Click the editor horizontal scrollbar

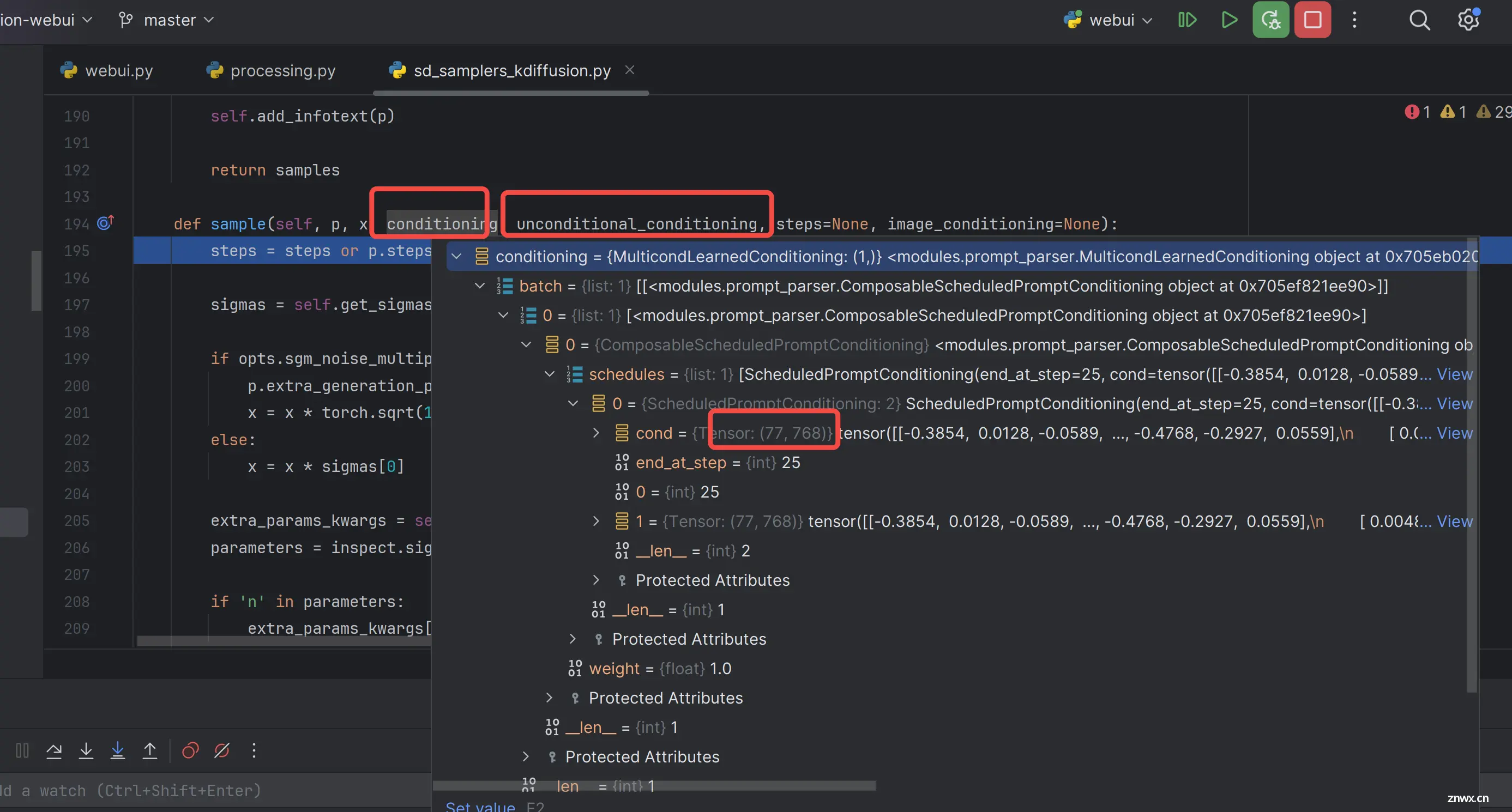[x=284, y=641]
